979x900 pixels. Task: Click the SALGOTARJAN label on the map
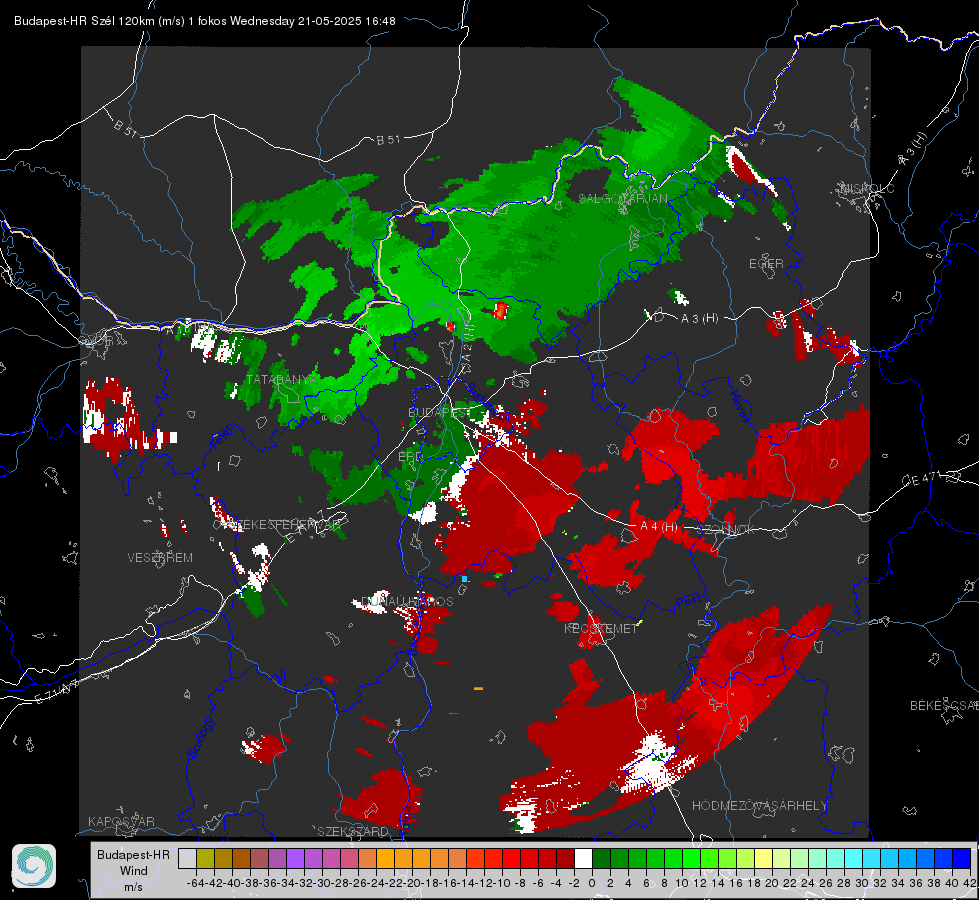[x=623, y=199]
